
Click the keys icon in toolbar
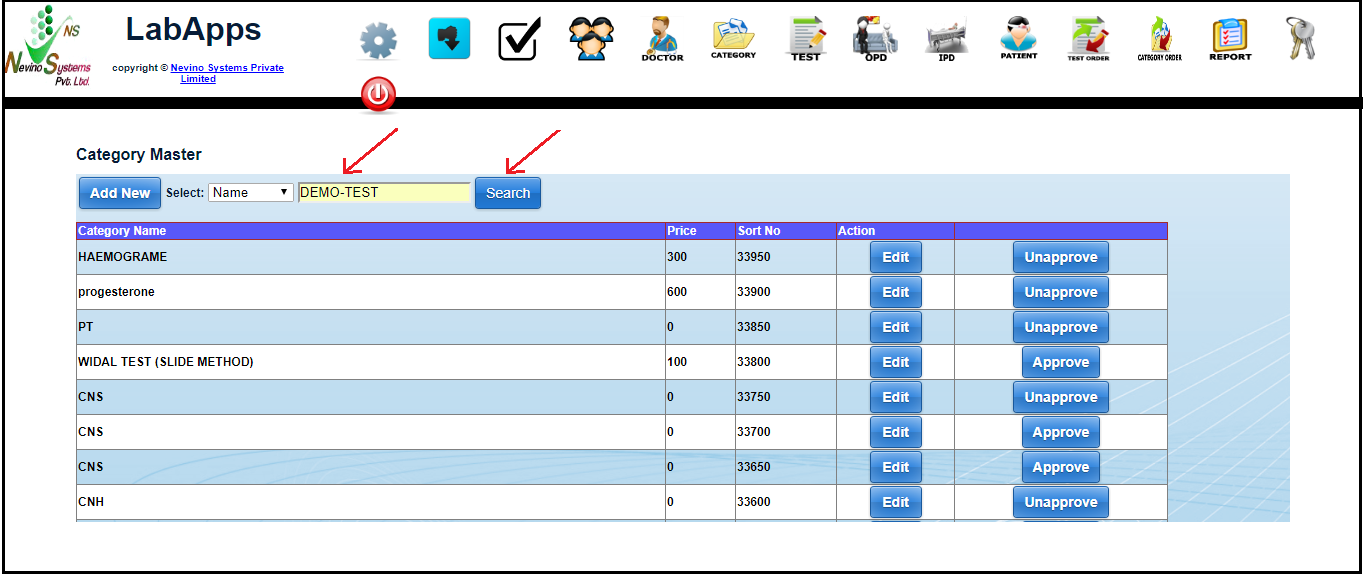pos(1300,39)
